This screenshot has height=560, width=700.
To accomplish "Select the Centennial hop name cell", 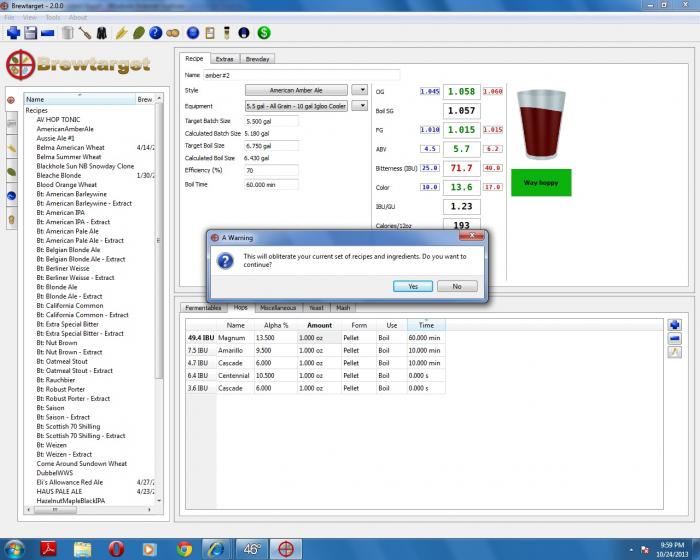I will click(233, 376).
